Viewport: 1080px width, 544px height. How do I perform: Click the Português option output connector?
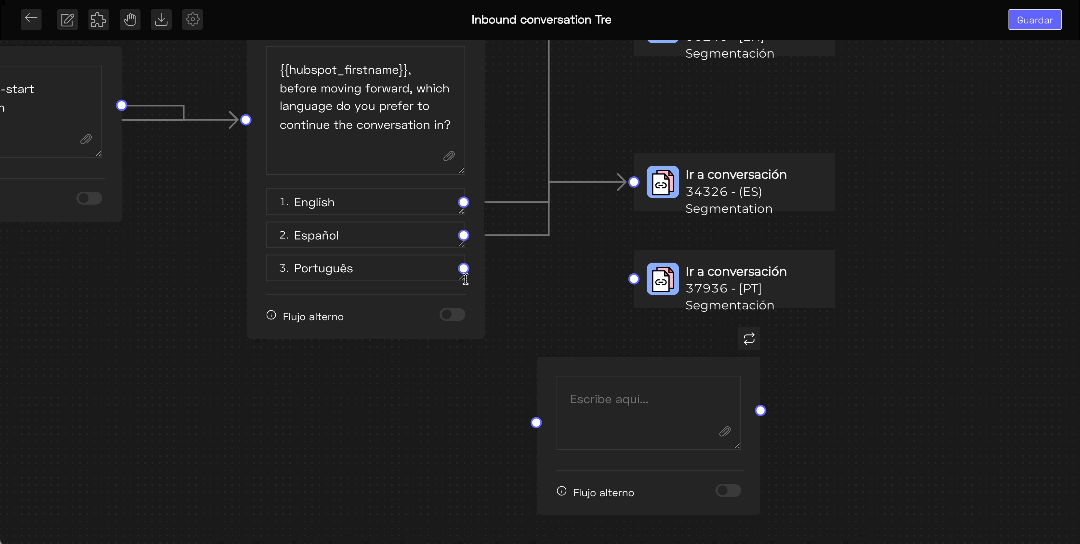coord(464,268)
